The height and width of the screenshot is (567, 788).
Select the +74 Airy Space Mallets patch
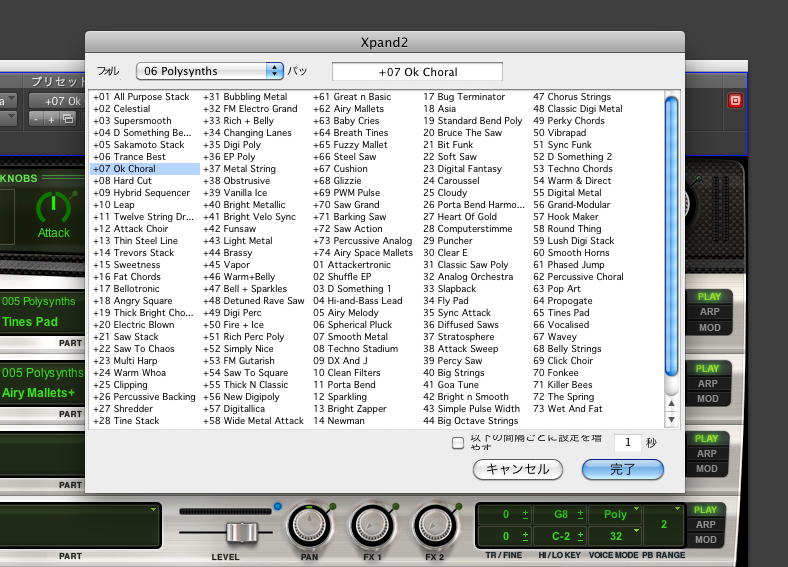[363, 253]
